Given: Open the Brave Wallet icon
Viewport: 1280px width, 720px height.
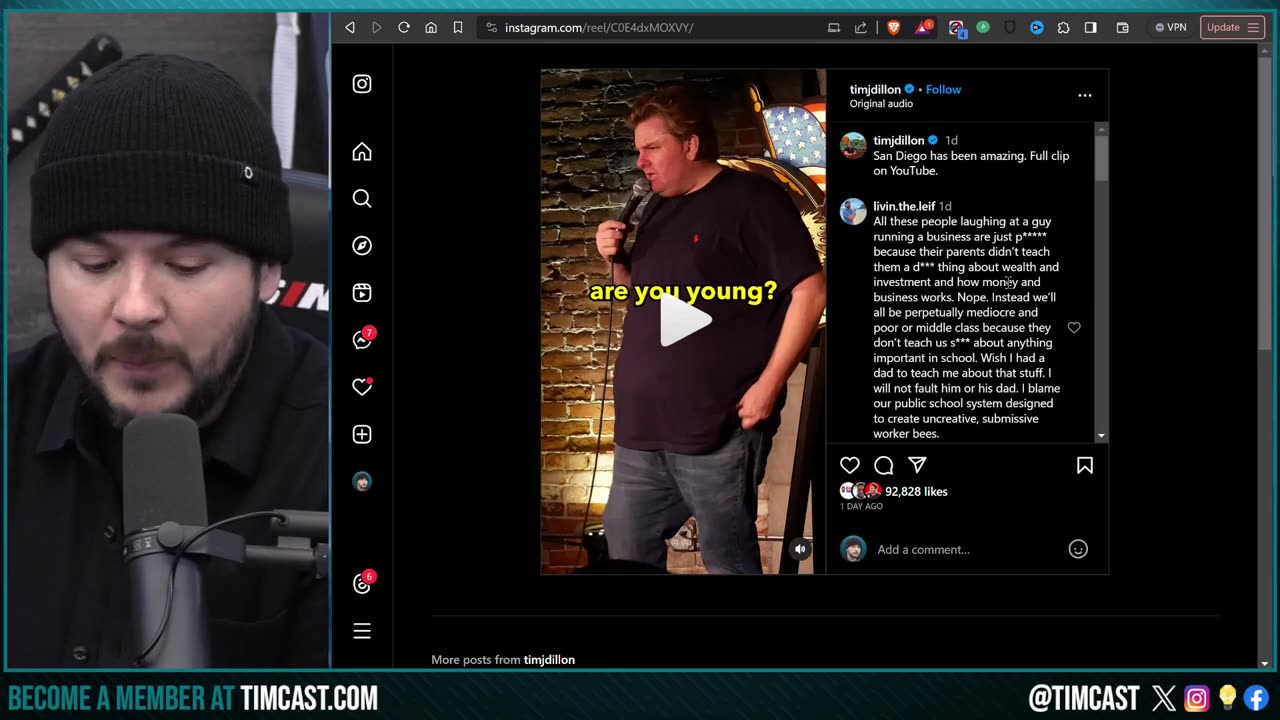Looking at the screenshot, I should tap(1122, 28).
